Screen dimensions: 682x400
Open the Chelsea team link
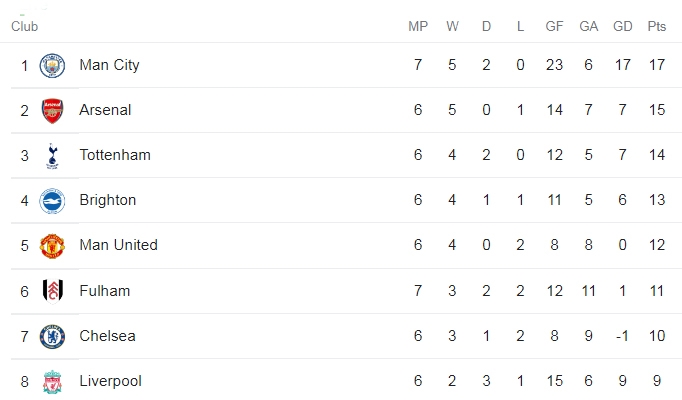107,336
